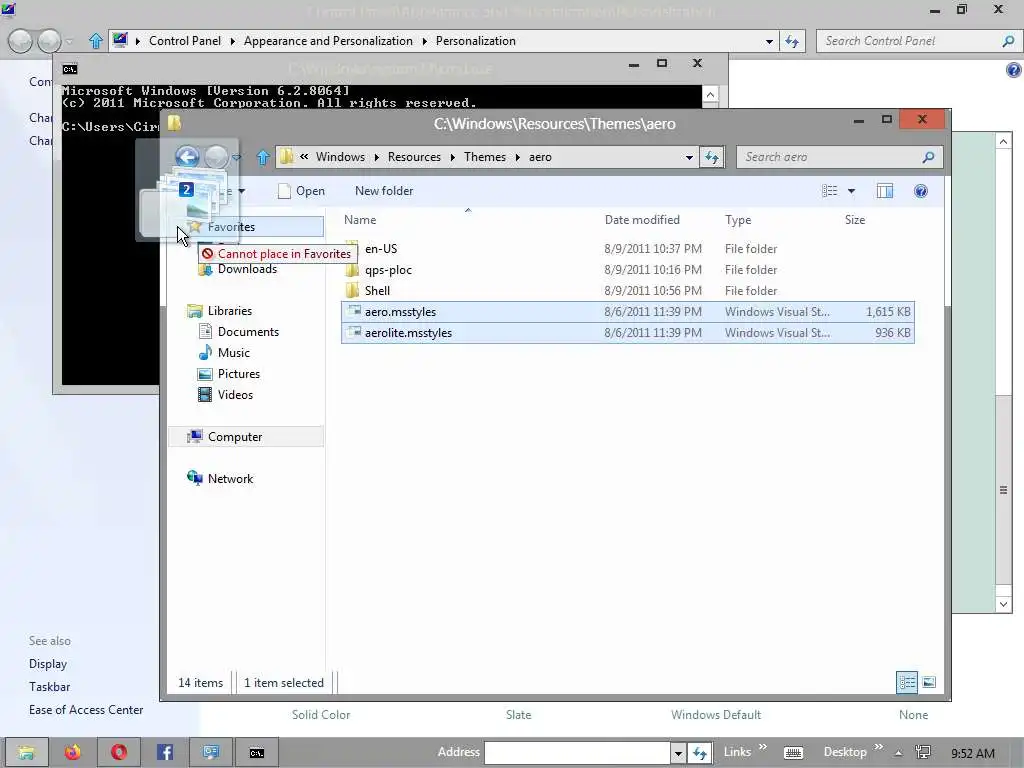
Task: Refresh the aero folder view
Action: coord(712,157)
